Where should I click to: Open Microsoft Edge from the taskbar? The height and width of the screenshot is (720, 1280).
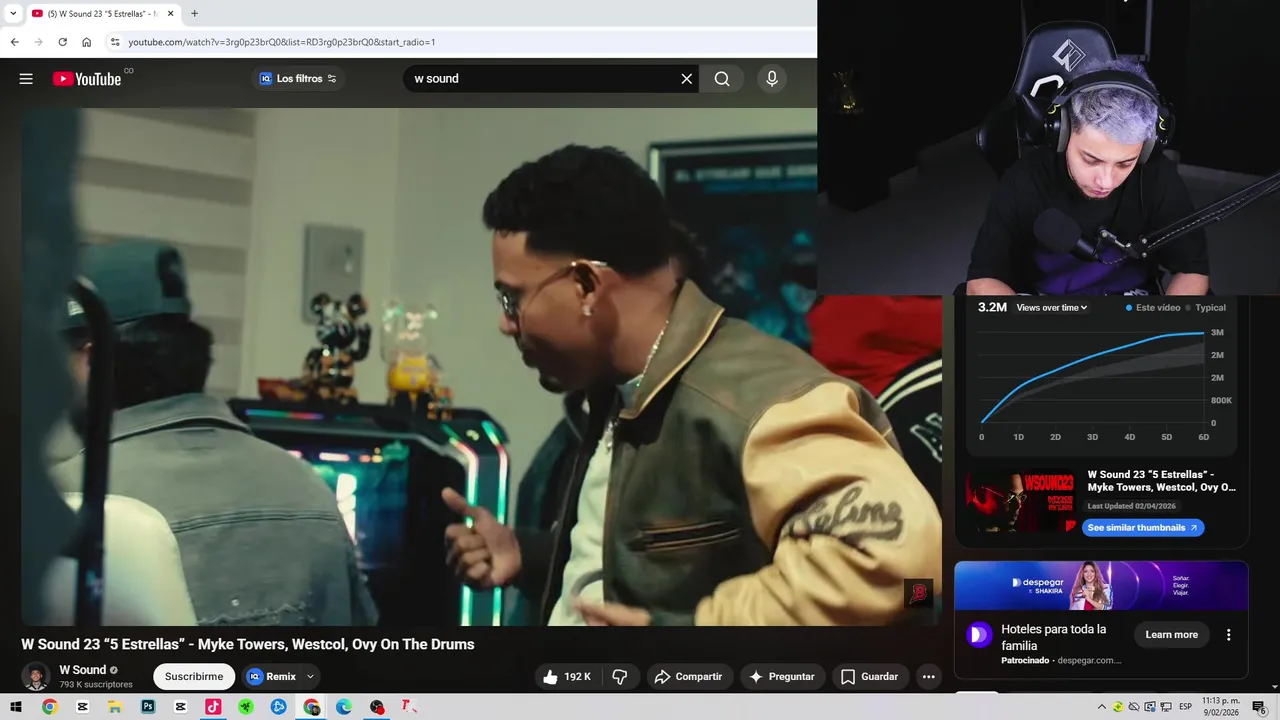pos(344,707)
